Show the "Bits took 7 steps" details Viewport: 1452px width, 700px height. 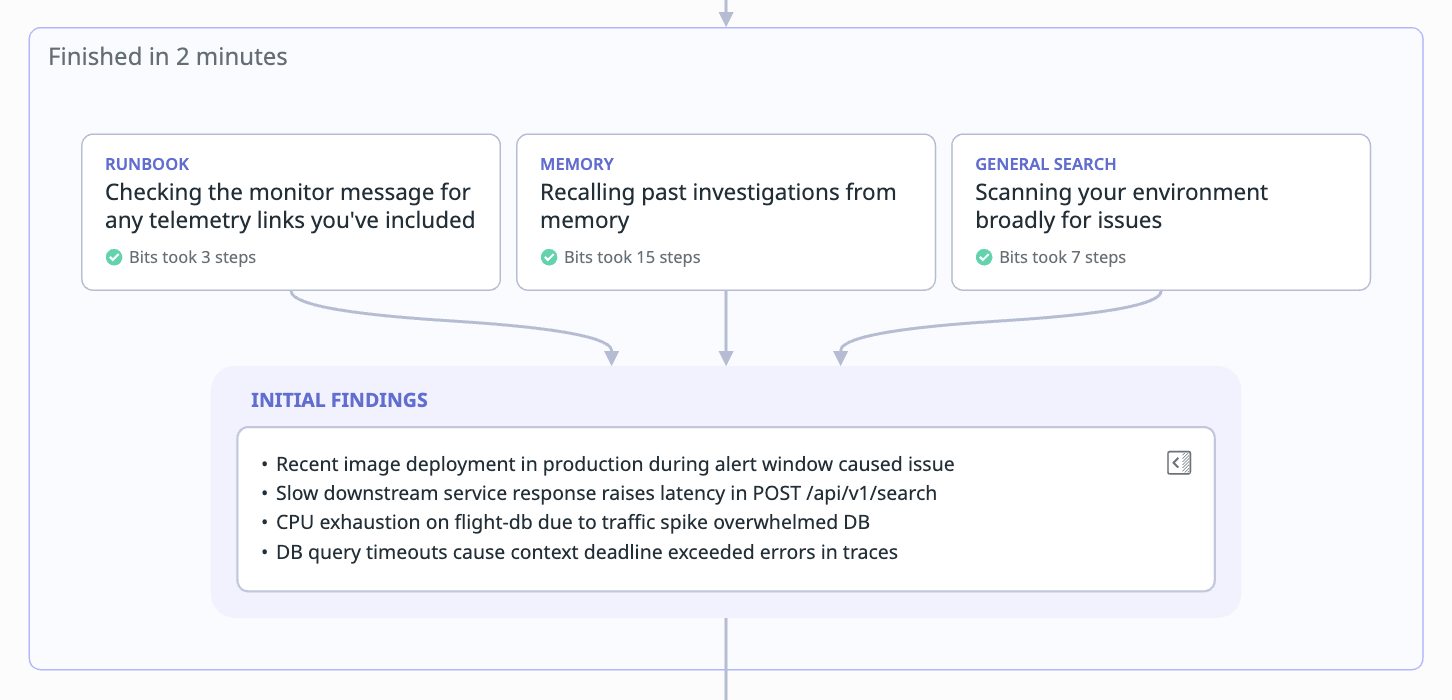click(x=1062, y=258)
